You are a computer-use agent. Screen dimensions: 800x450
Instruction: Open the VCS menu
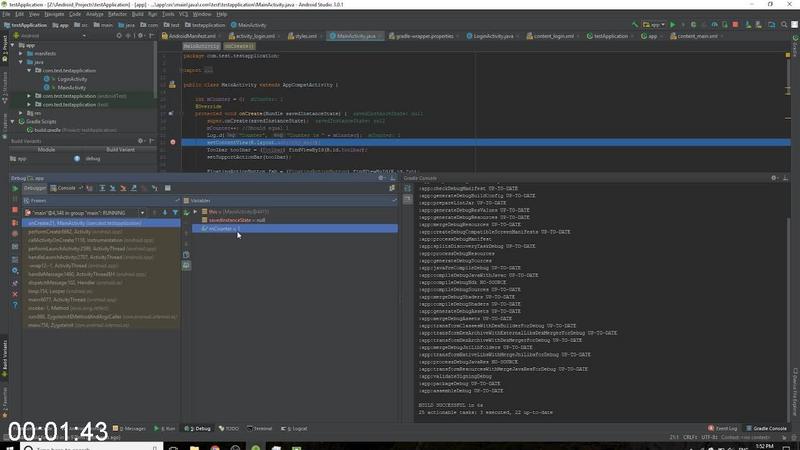coord(183,14)
